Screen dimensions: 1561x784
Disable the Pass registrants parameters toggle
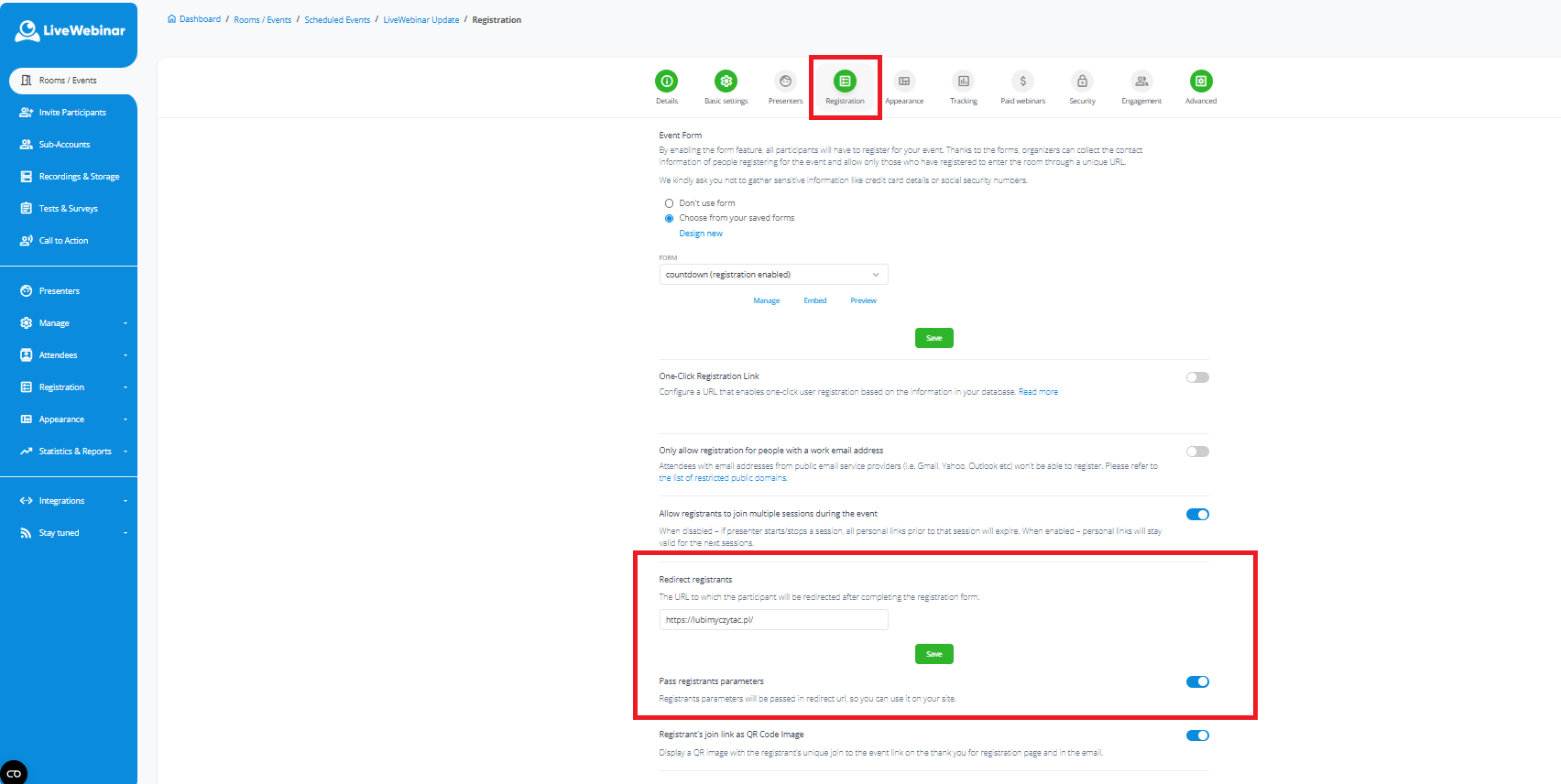click(x=1197, y=681)
